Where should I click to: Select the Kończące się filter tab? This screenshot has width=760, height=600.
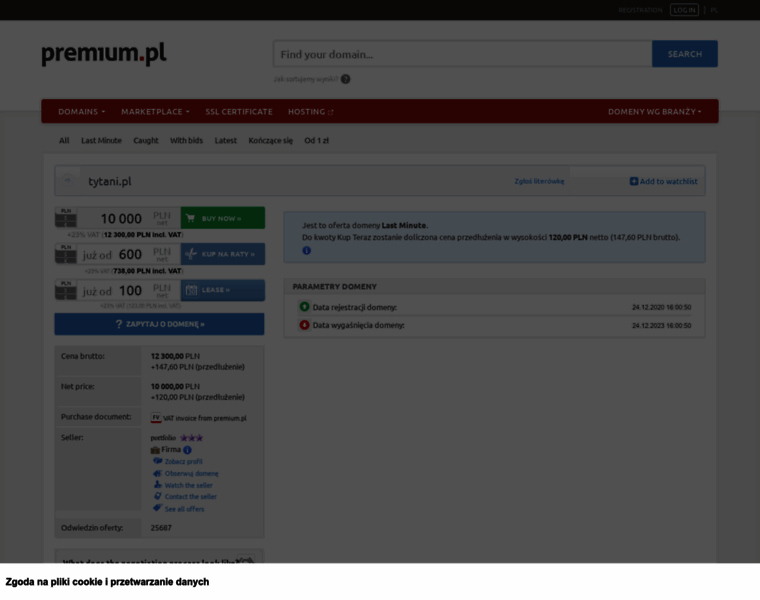pos(270,141)
